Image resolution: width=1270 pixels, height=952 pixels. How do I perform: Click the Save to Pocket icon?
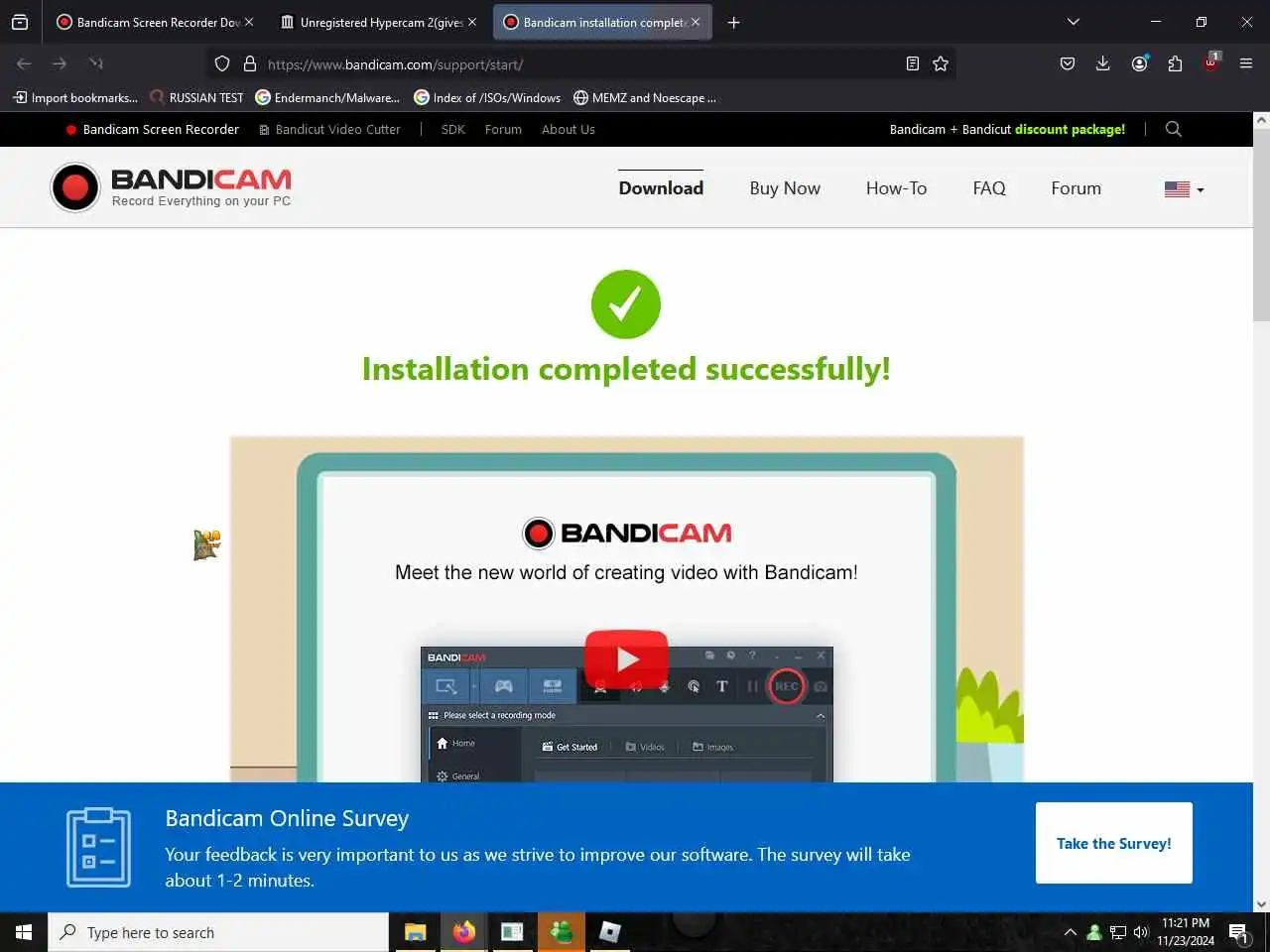[1068, 63]
